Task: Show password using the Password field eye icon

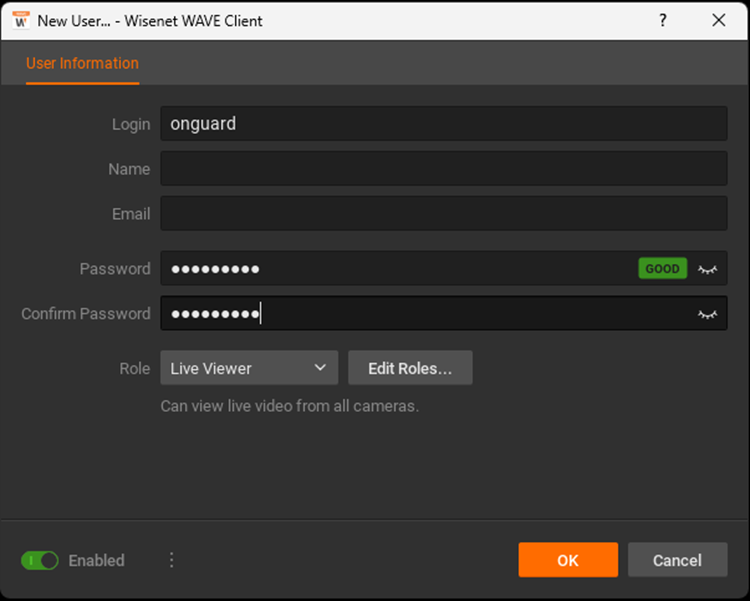Action: (707, 269)
